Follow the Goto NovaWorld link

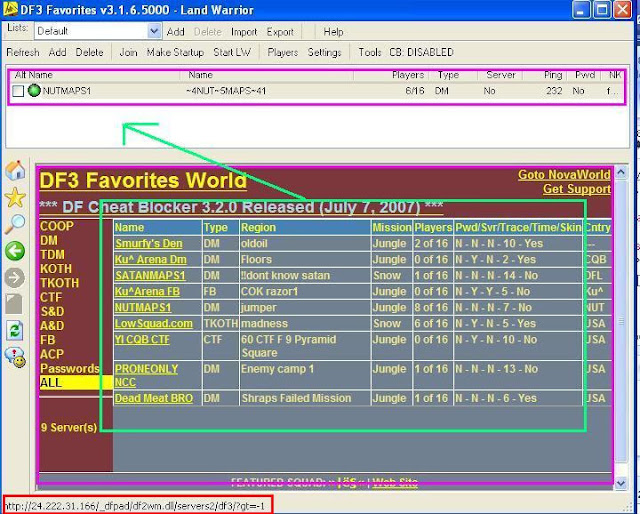click(x=564, y=175)
